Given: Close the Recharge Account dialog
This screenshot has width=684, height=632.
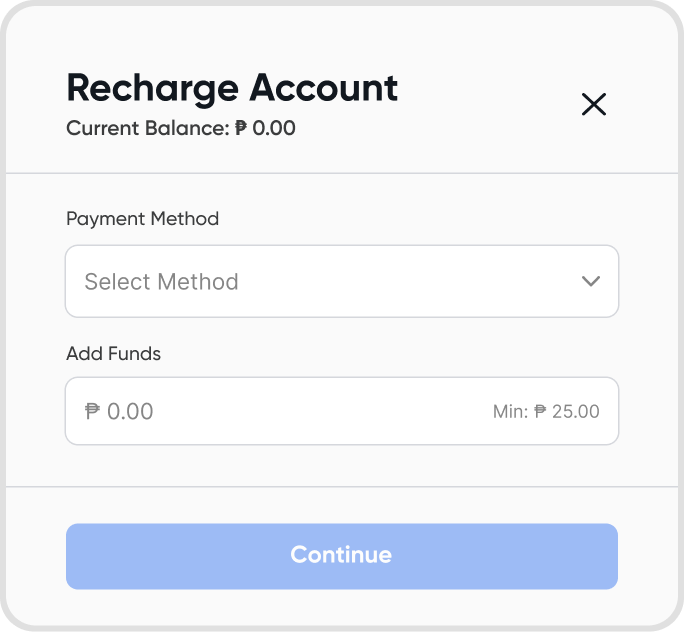Looking at the screenshot, I should (594, 104).
